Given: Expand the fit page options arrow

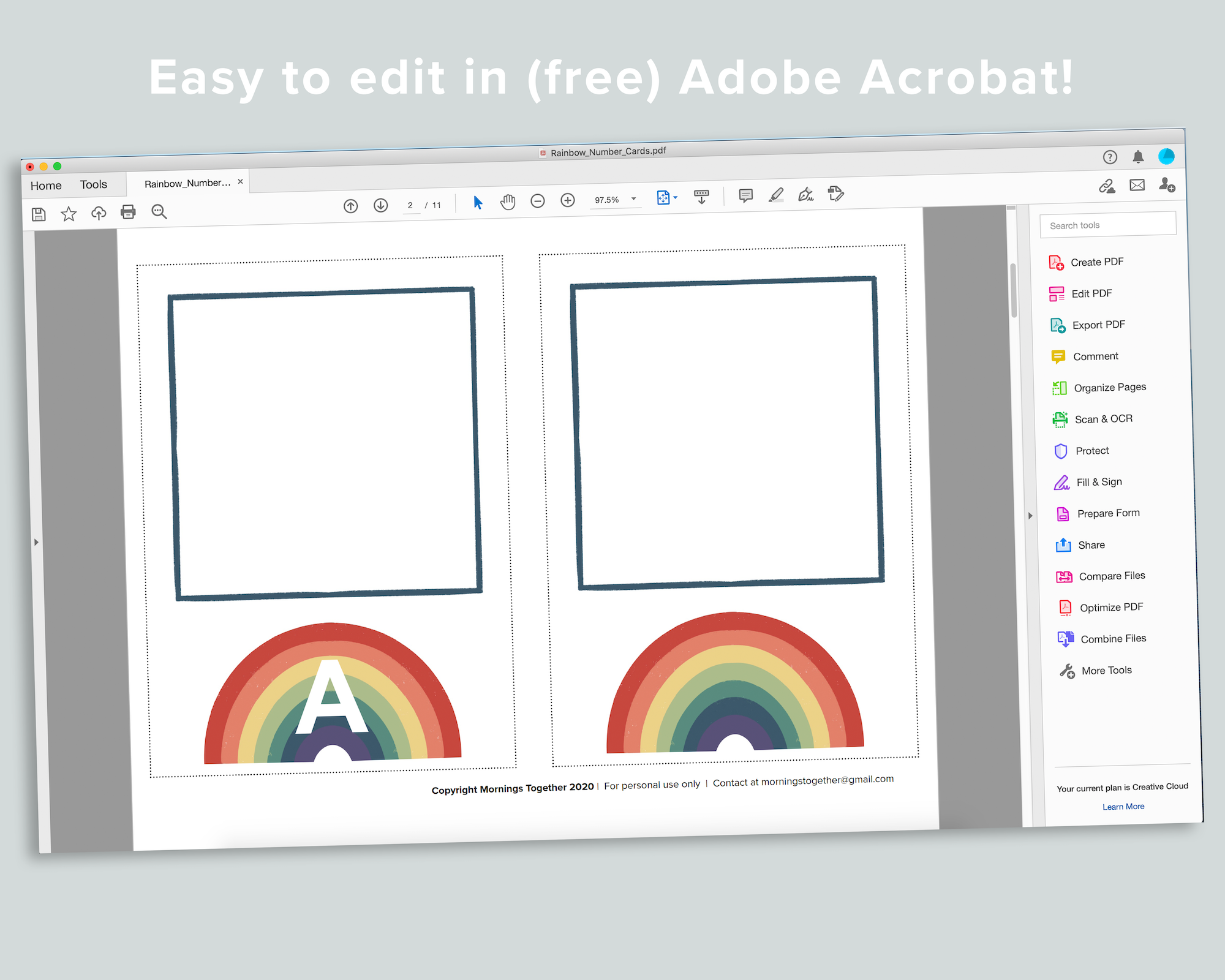Looking at the screenshot, I should [x=675, y=198].
